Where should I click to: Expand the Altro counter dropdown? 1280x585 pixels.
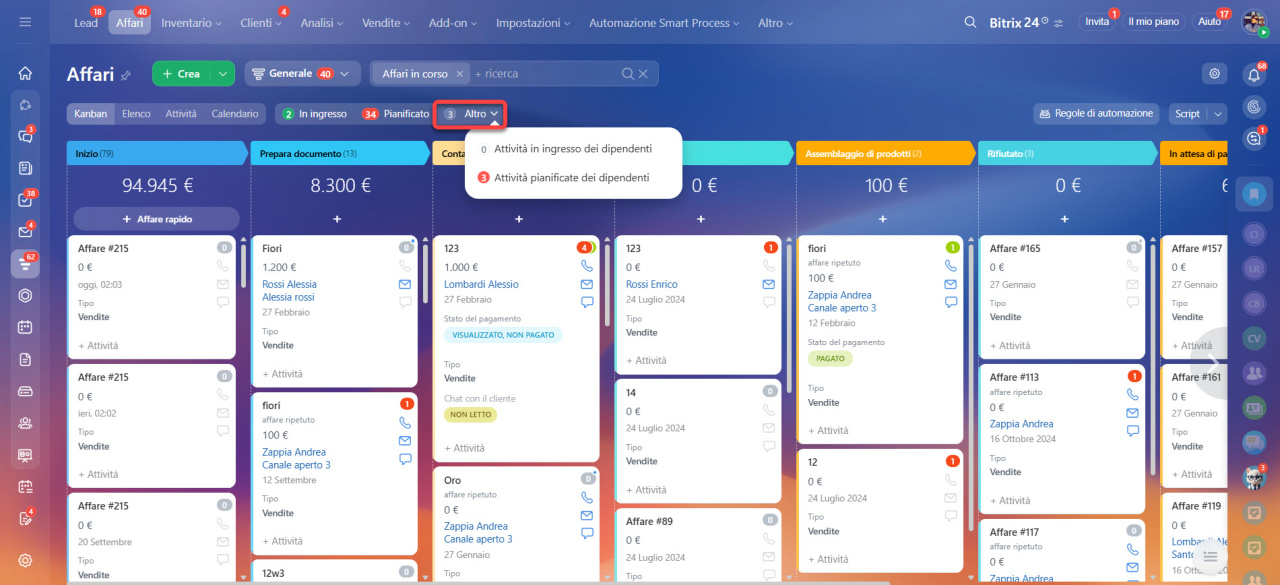coord(470,114)
